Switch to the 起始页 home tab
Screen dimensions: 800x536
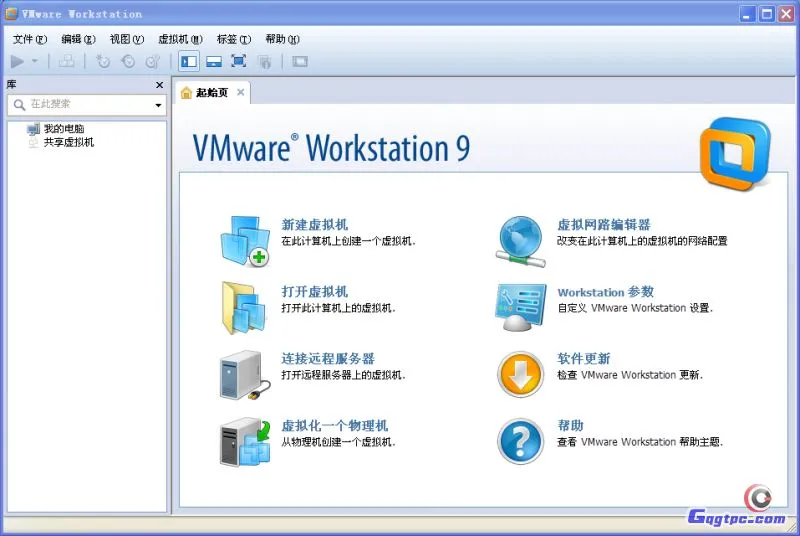pos(212,92)
